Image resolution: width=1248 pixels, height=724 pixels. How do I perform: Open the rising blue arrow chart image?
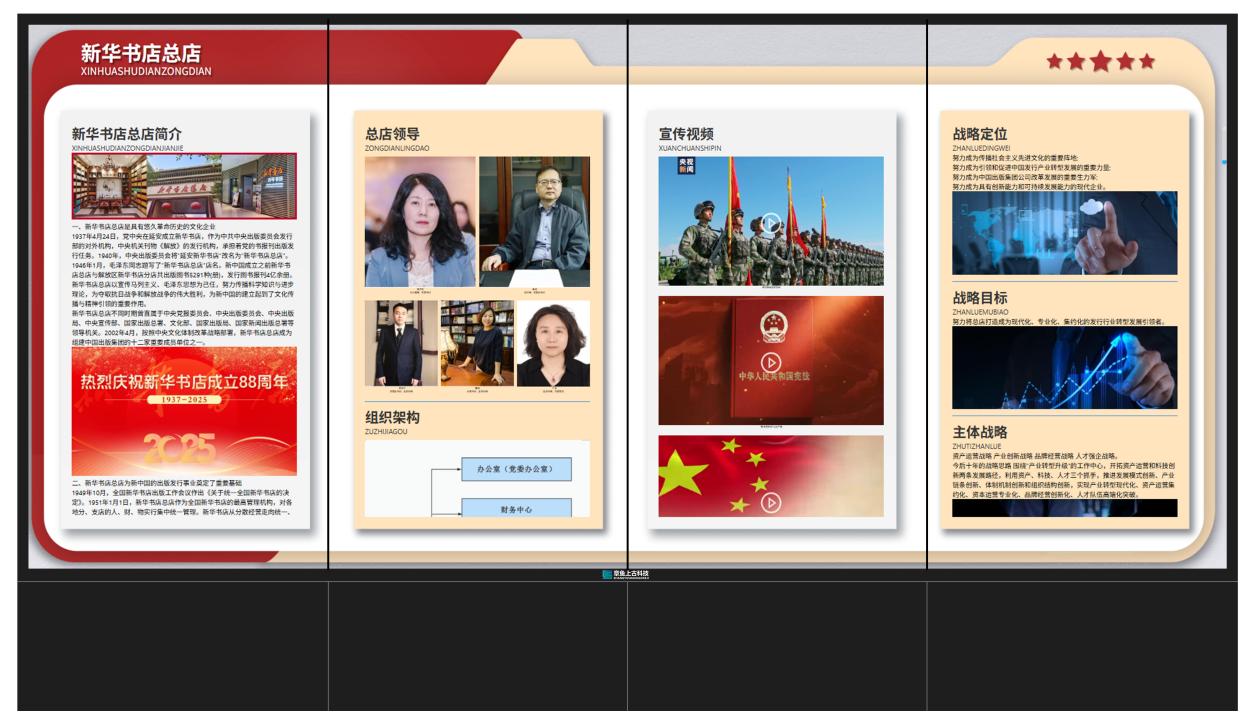click(1065, 367)
